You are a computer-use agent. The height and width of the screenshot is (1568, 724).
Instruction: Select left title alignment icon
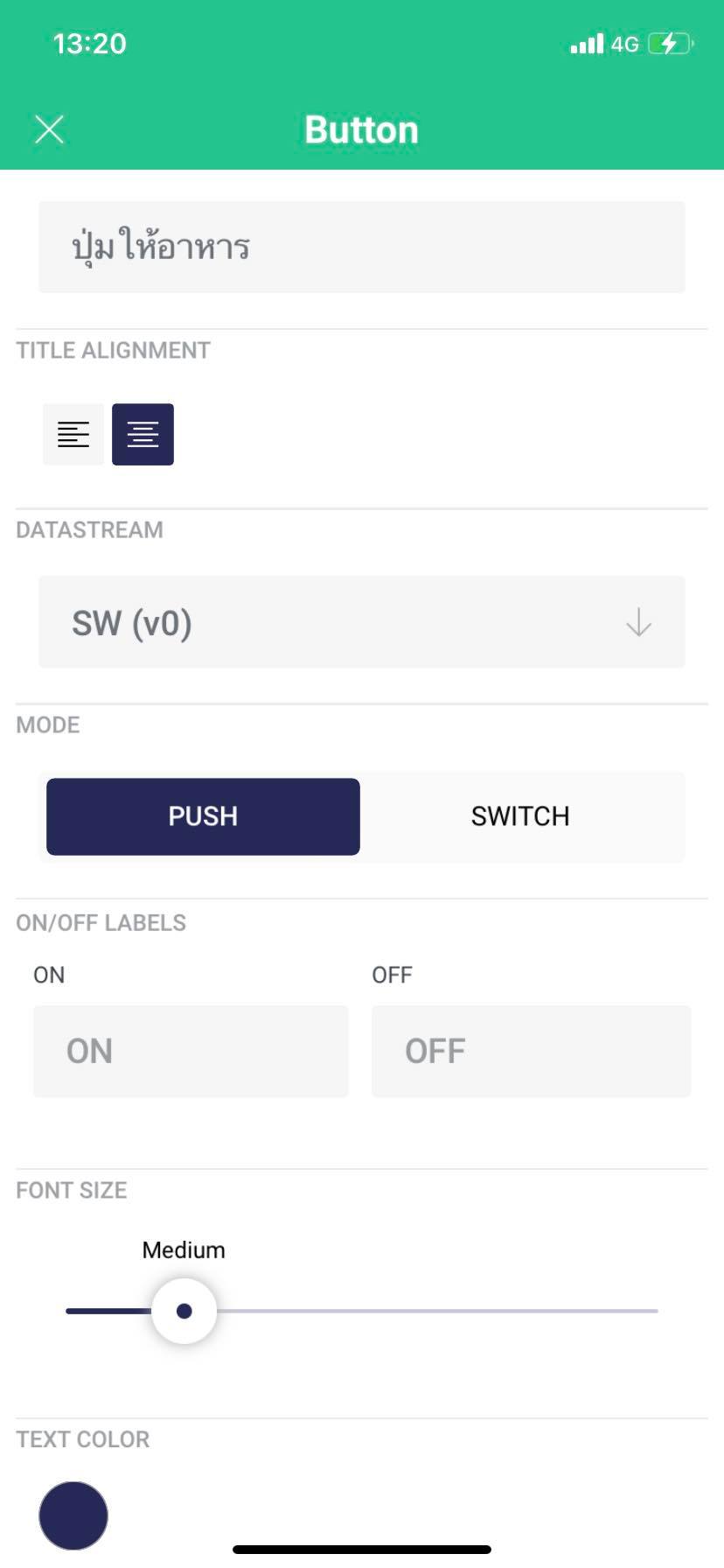(x=73, y=434)
